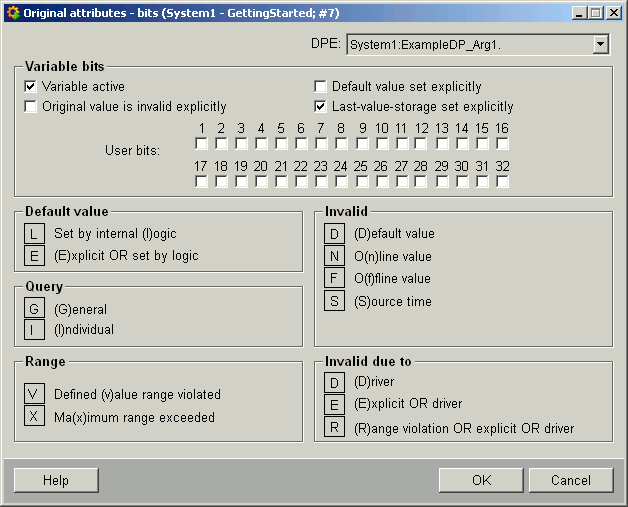628x507 pixels.
Task: Click the G box for General query
Action: click(35, 309)
